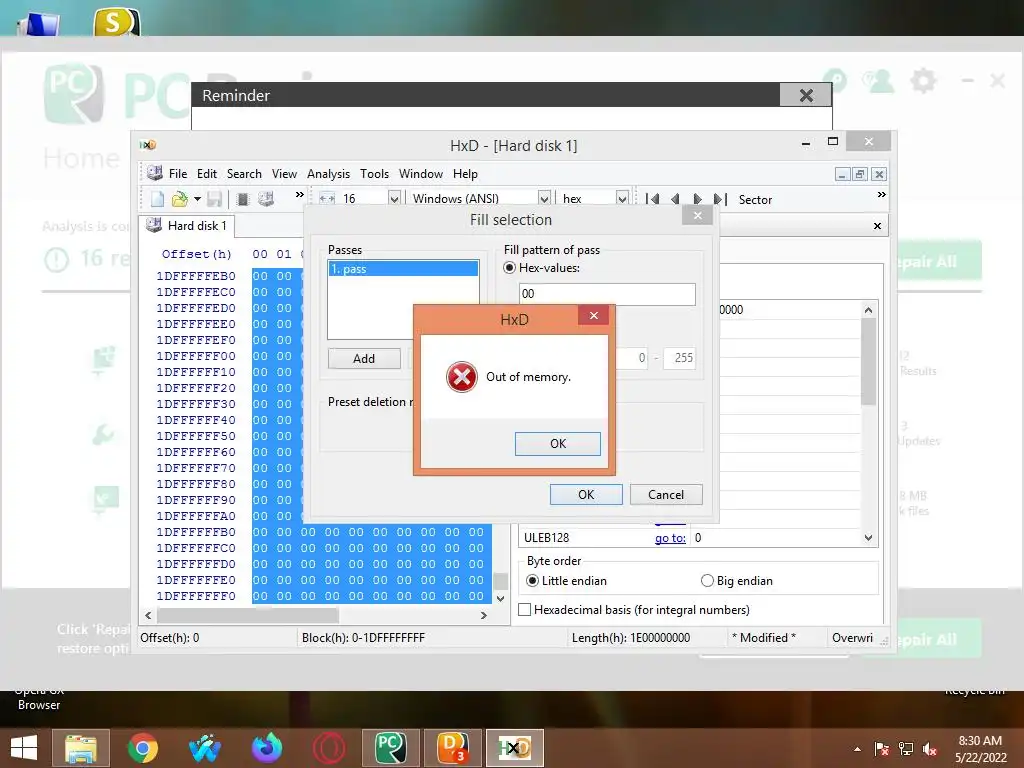Click the red error icon in Out of memory dialog
Screen dimensions: 1024x768
click(461, 377)
